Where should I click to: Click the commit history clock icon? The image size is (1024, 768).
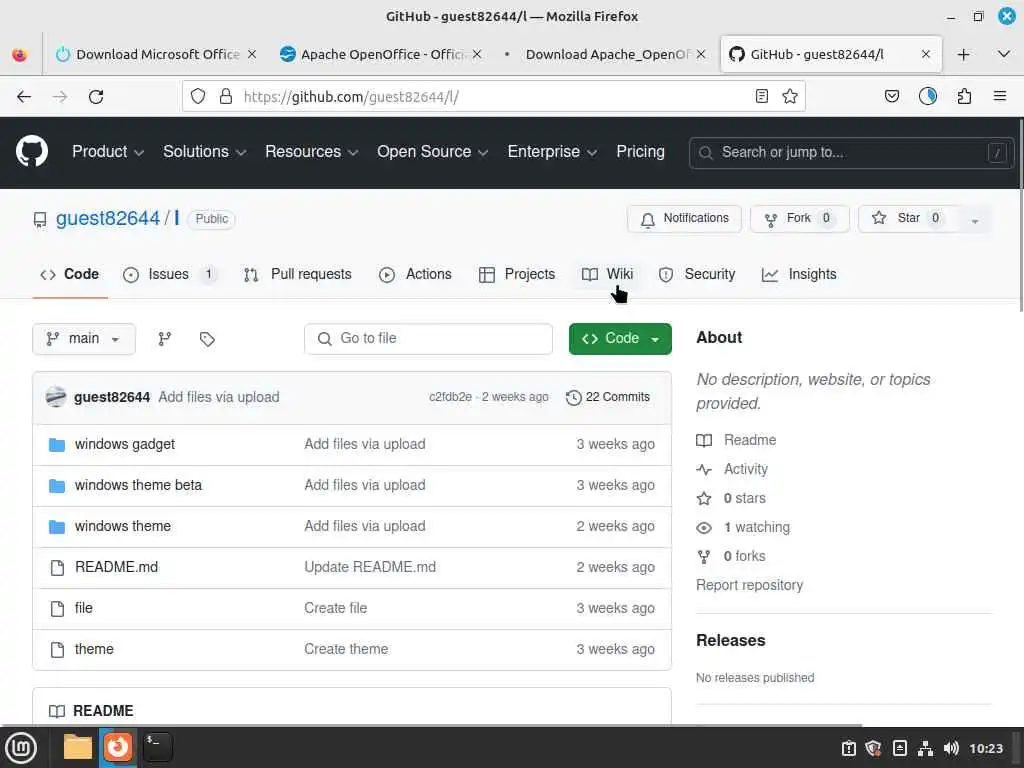pos(573,397)
